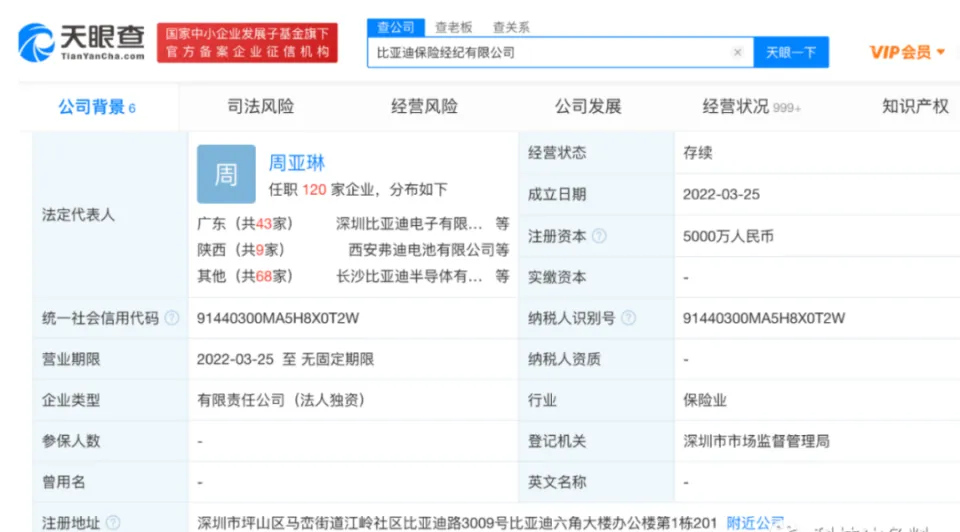
Task: Select the 知识产权 tab
Action: (x=915, y=106)
